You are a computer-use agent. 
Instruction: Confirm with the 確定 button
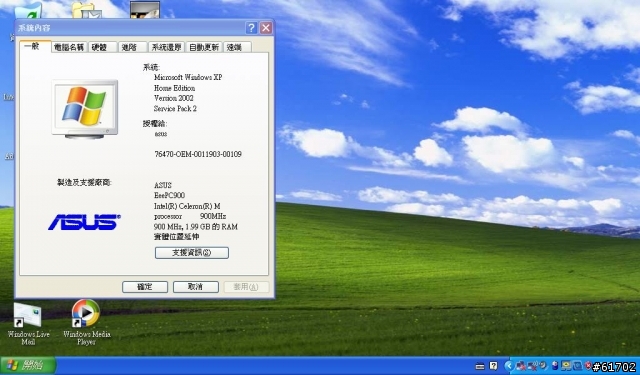145,287
